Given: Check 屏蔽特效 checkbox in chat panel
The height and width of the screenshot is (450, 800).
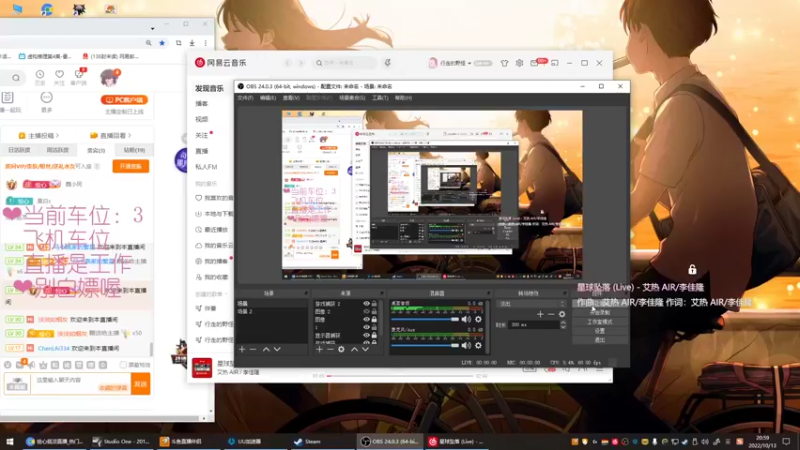Looking at the screenshot, I should [x=123, y=365].
